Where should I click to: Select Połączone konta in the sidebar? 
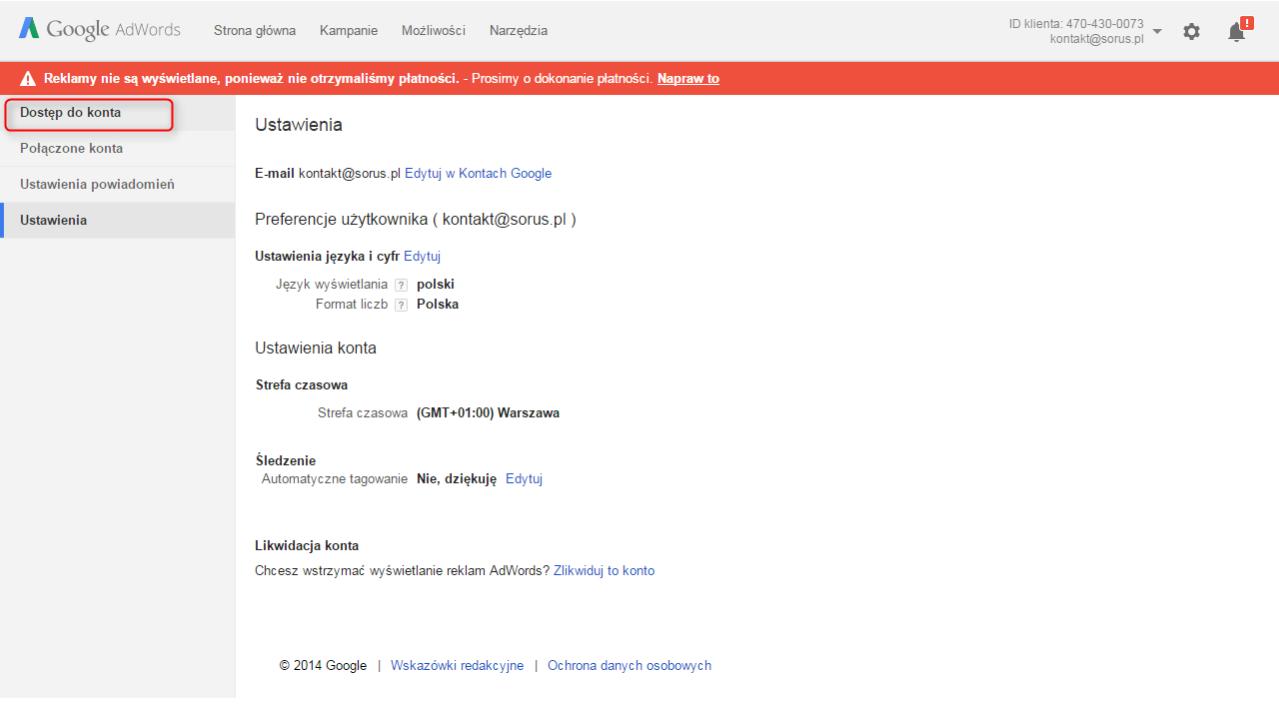(x=117, y=149)
